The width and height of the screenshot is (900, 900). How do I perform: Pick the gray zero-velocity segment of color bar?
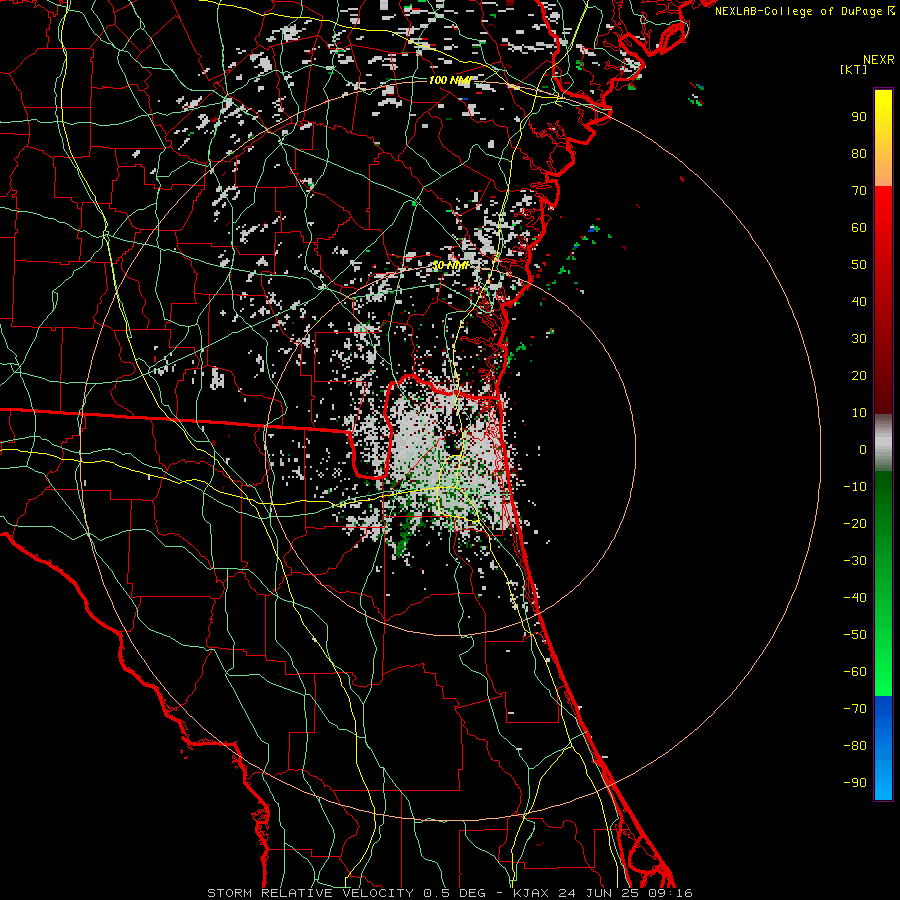click(883, 443)
